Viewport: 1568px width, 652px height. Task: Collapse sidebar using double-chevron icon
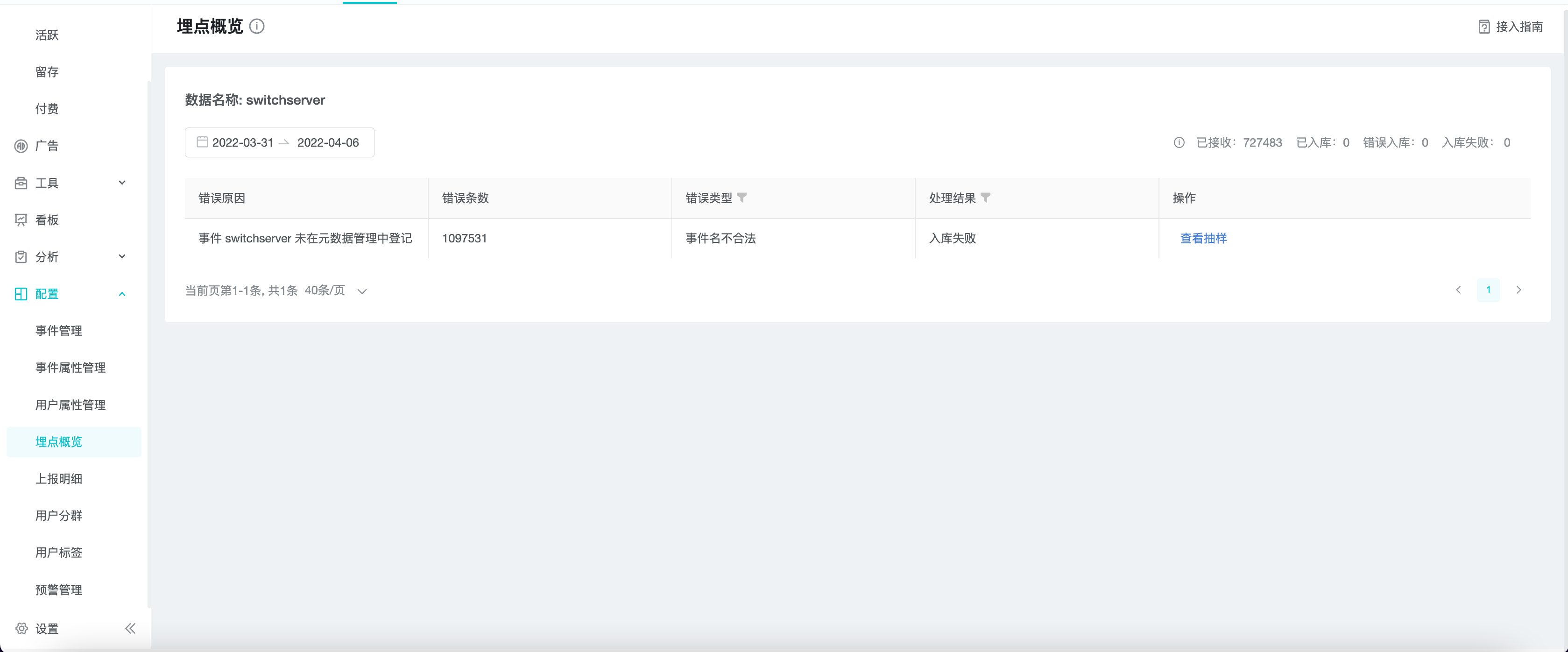130,628
